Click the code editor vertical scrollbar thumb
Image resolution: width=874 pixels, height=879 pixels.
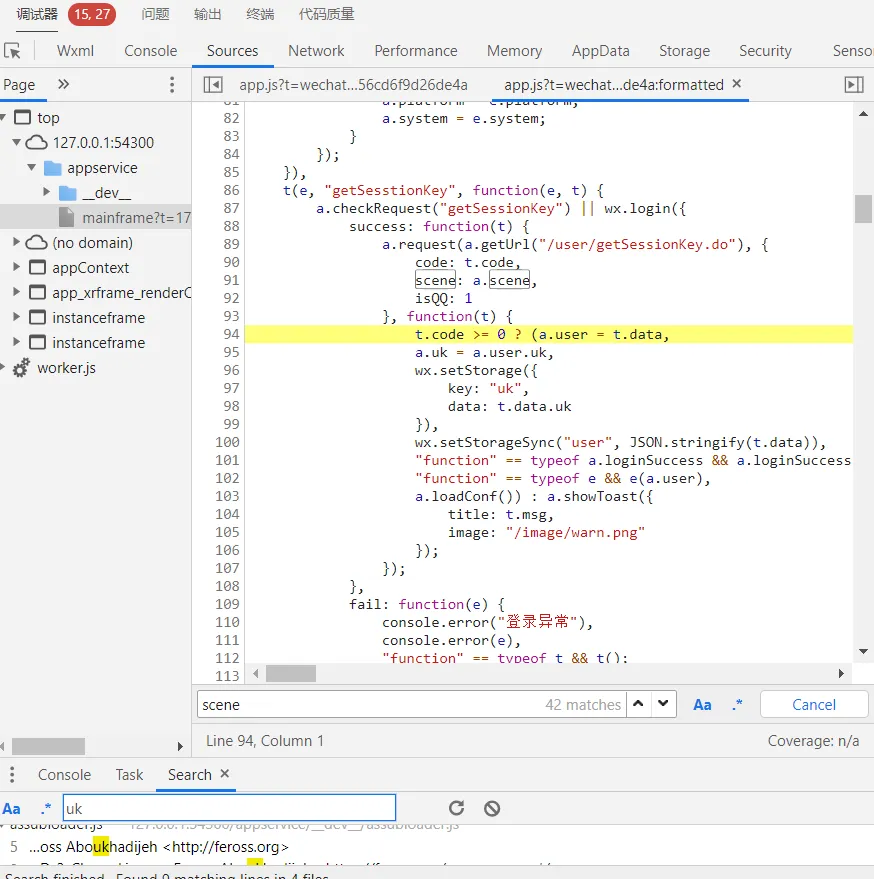point(863,209)
